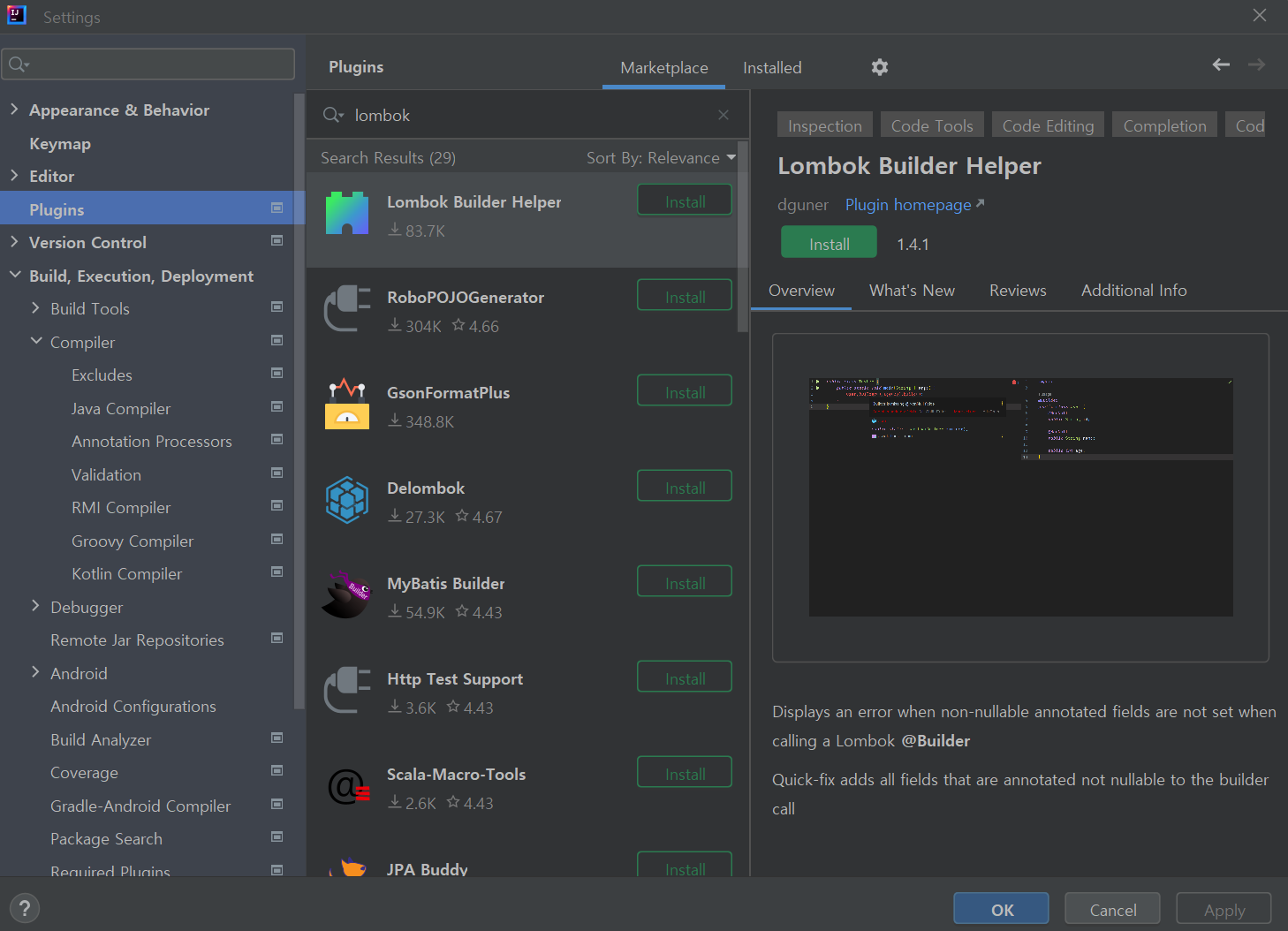Click the dguner vendor name
Screen dimensions: 1288x931
pos(802,205)
